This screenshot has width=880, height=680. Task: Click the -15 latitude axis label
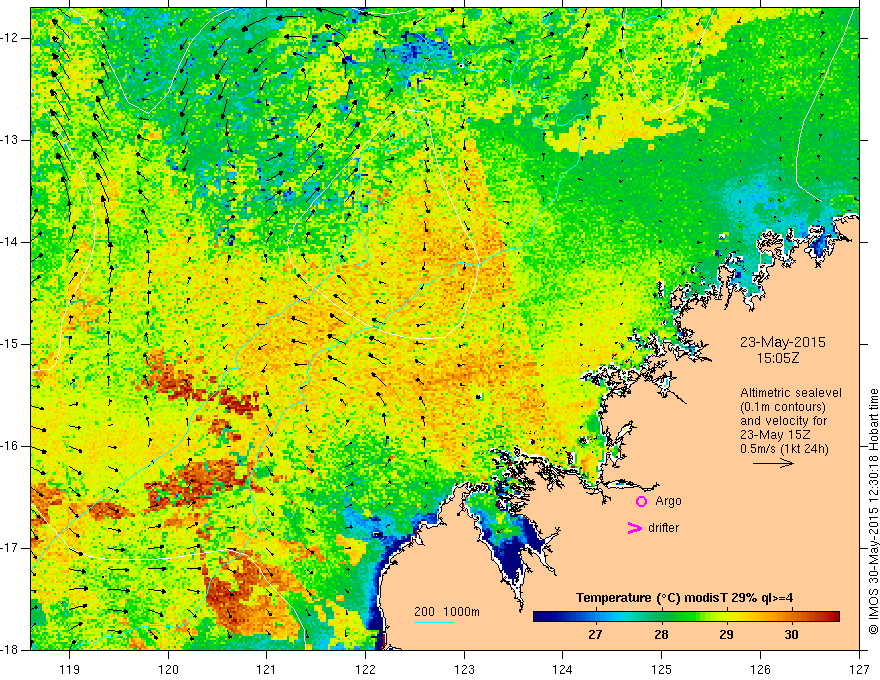(10, 344)
